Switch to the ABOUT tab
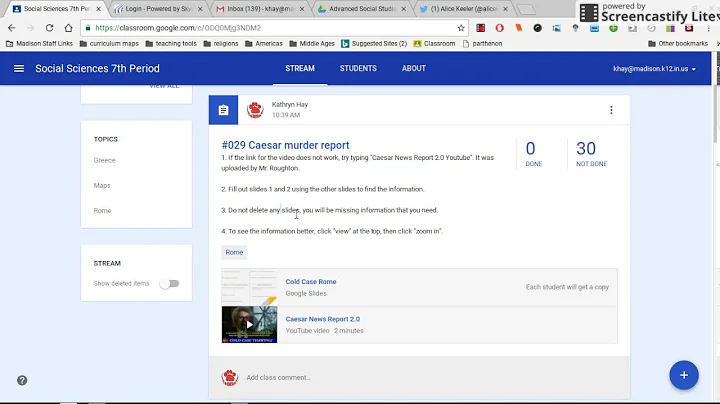This screenshot has height=404, width=720. 414,68
